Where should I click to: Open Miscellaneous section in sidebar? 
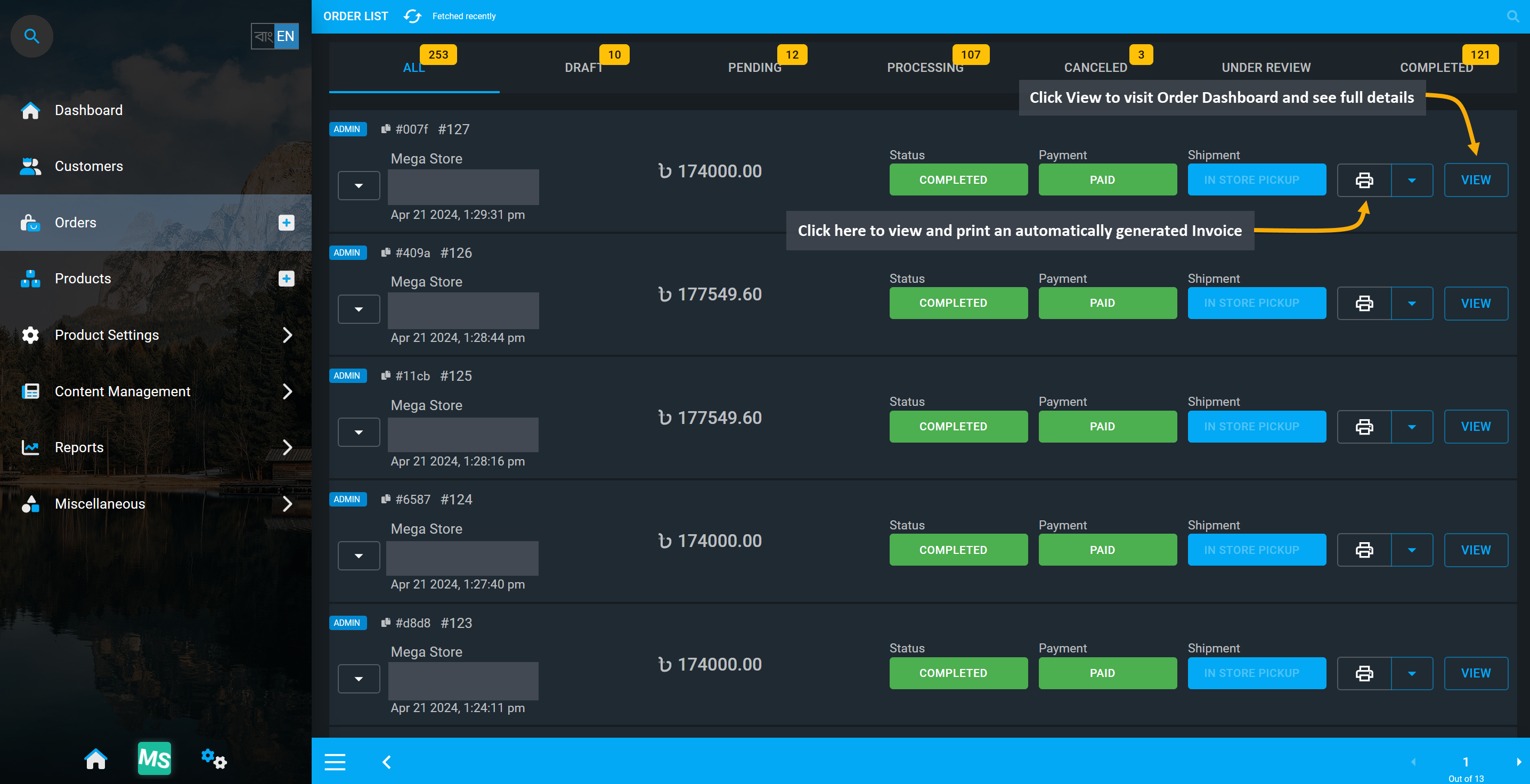155,503
